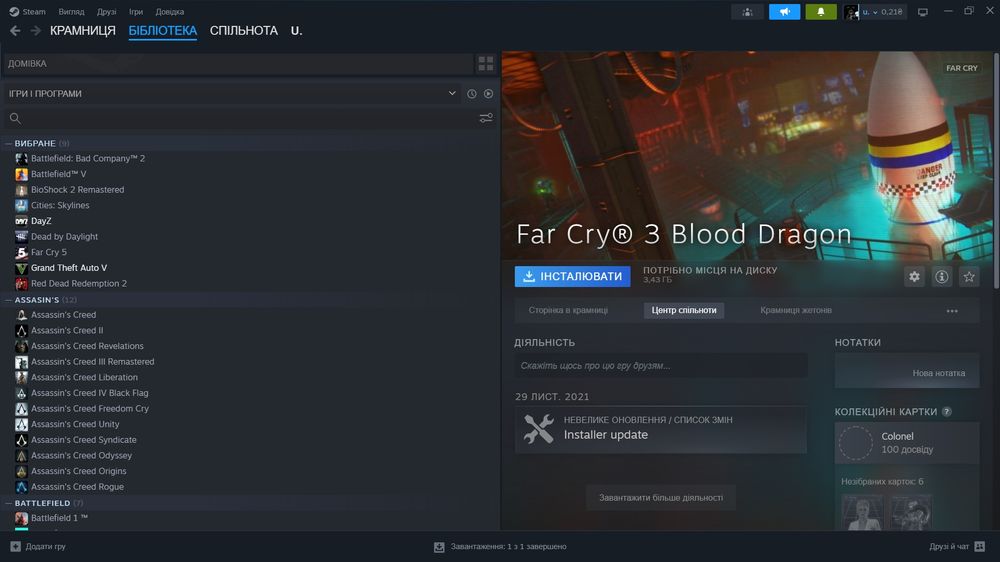The width and height of the screenshot is (1000, 562).
Task: Collapse the ASSASSIN'S category
Action: tap(8, 300)
